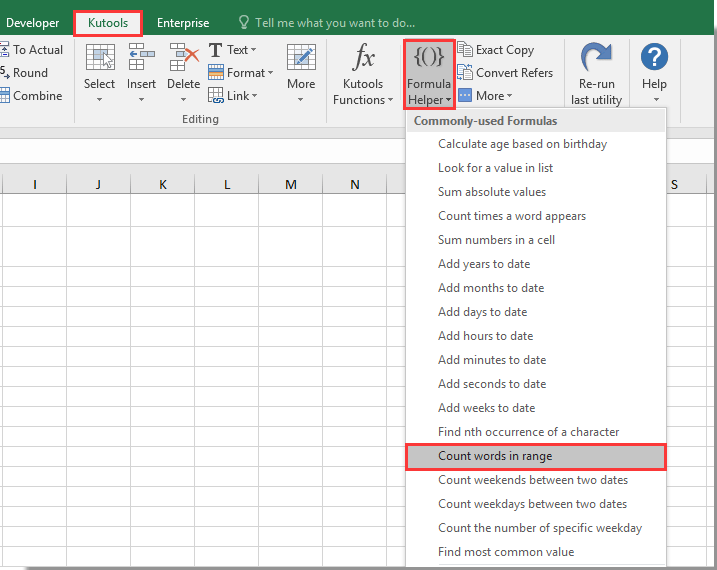
Task: Choose Add minutes to date
Action: 536,360
